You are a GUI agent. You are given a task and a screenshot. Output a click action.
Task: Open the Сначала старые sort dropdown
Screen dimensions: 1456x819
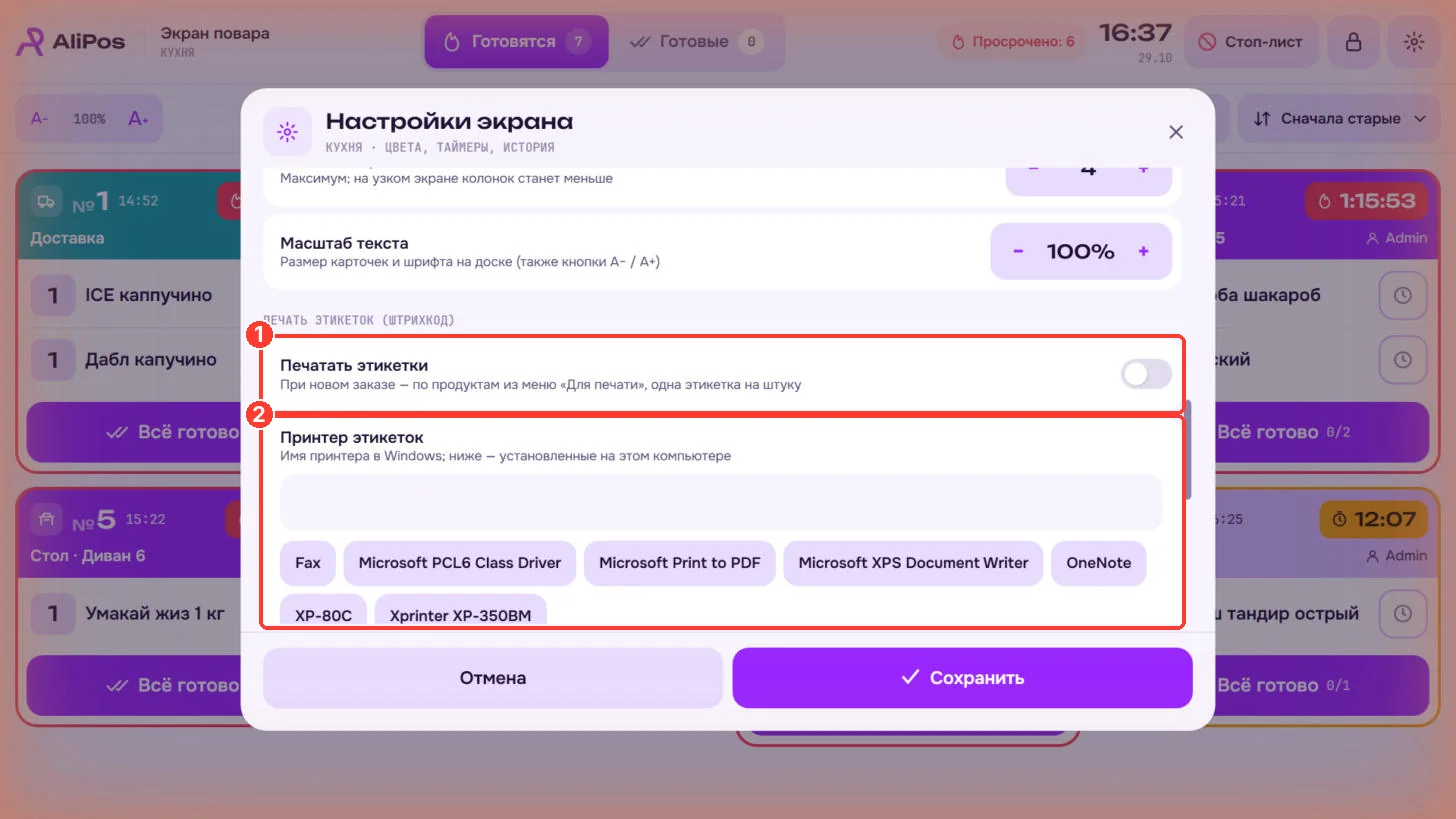[1338, 119]
